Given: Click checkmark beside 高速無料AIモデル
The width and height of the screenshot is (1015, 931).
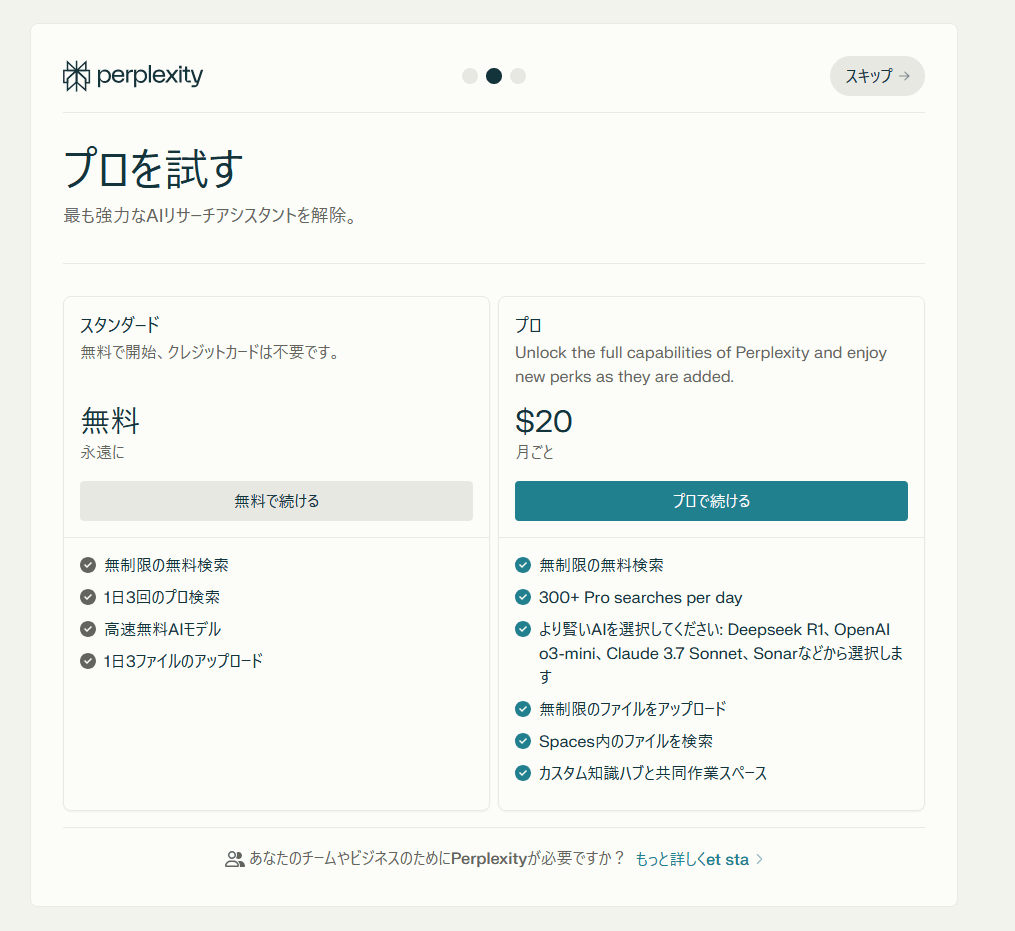Looking at the screenshot, I should pyautogui.click(x=88, y=629).
